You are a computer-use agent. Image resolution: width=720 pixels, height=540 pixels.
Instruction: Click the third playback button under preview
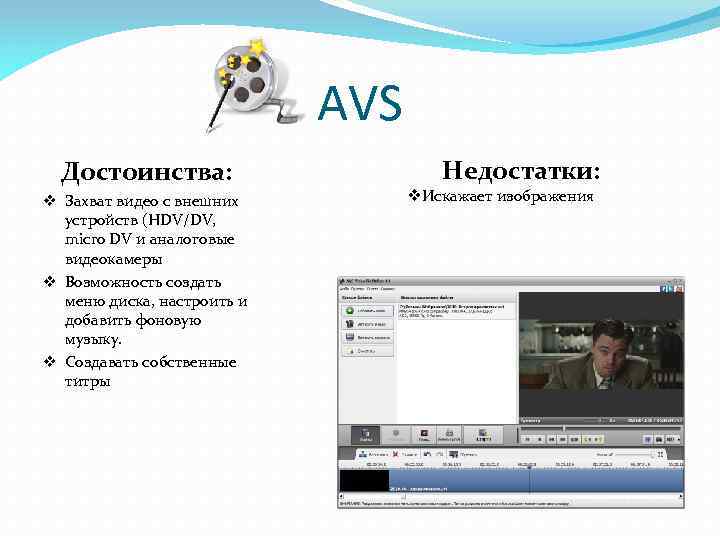click(x=551, y=439)
